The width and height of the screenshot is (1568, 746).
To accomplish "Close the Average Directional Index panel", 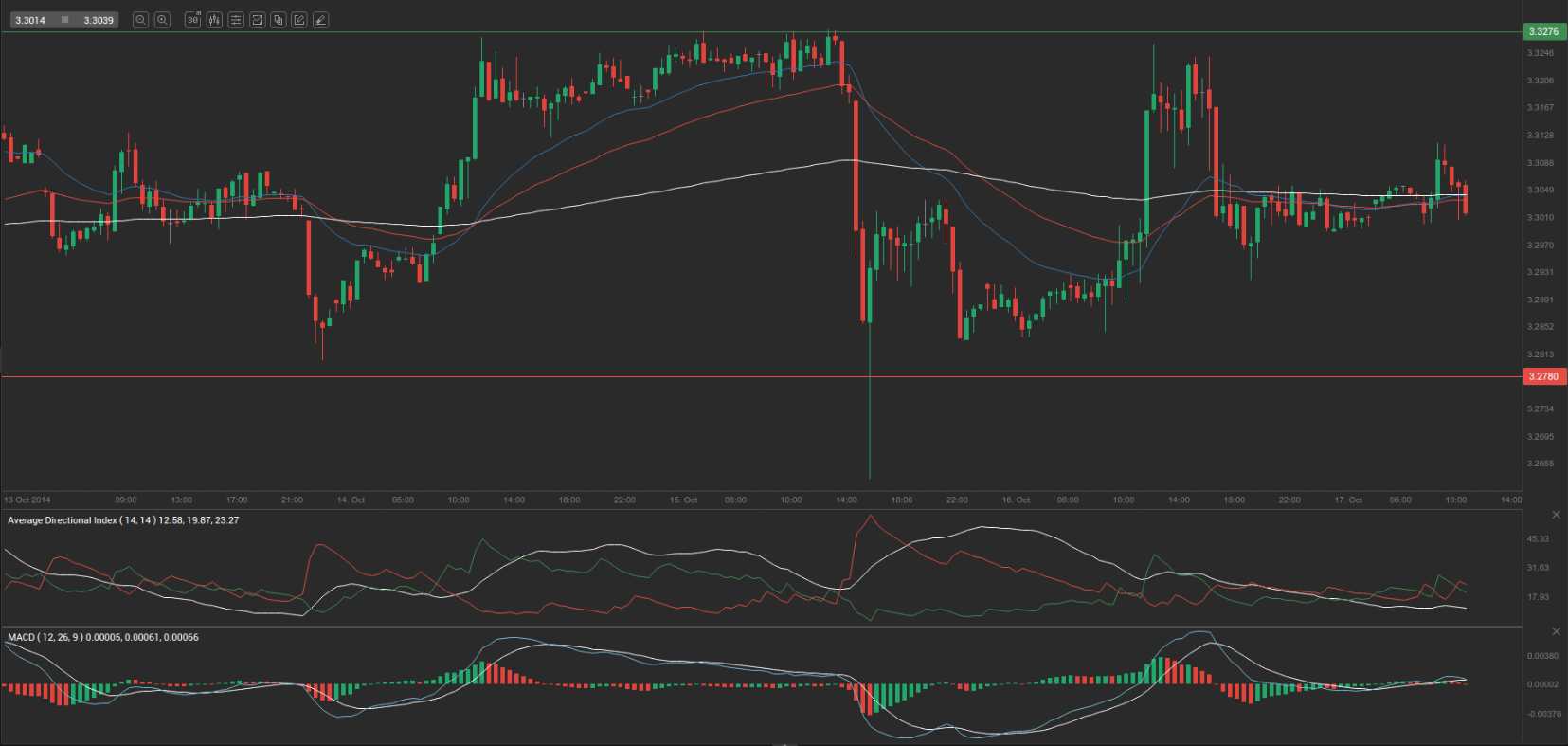I will 1556,515.
